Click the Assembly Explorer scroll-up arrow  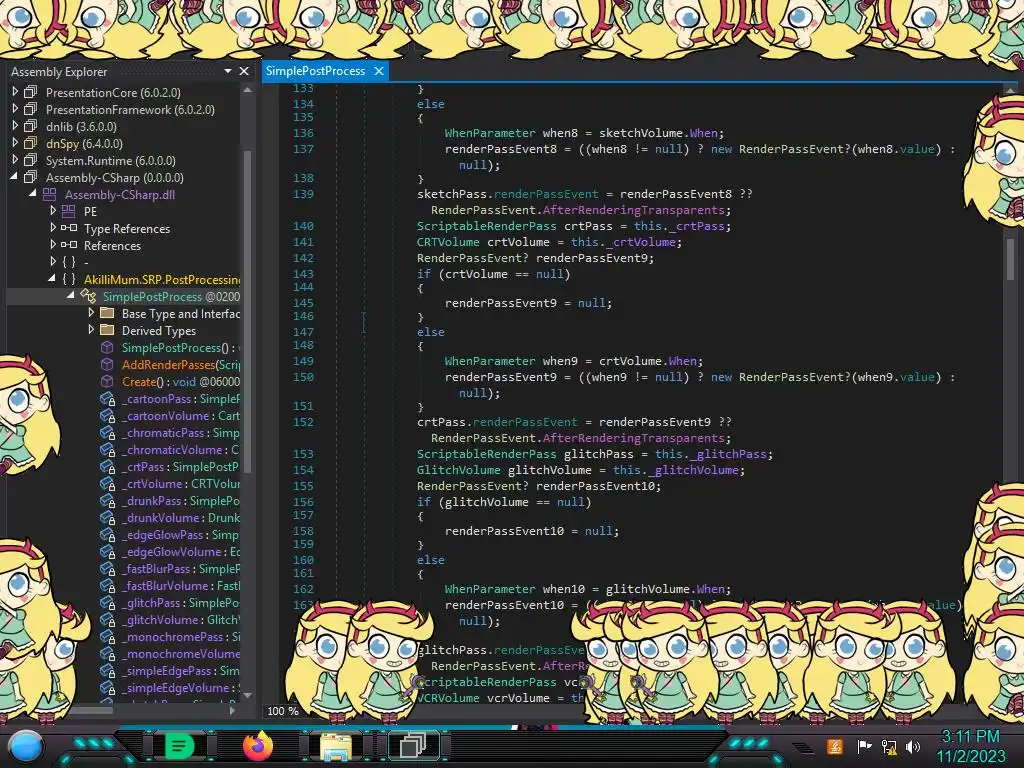(x=248, y=90)
